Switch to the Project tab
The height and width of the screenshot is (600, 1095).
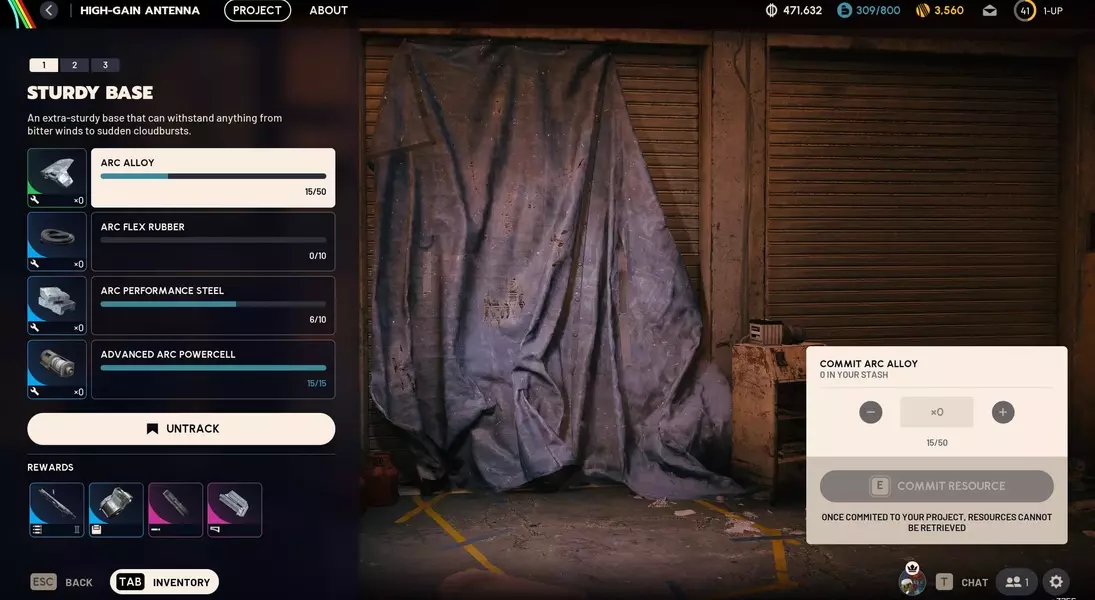[257, 11]
